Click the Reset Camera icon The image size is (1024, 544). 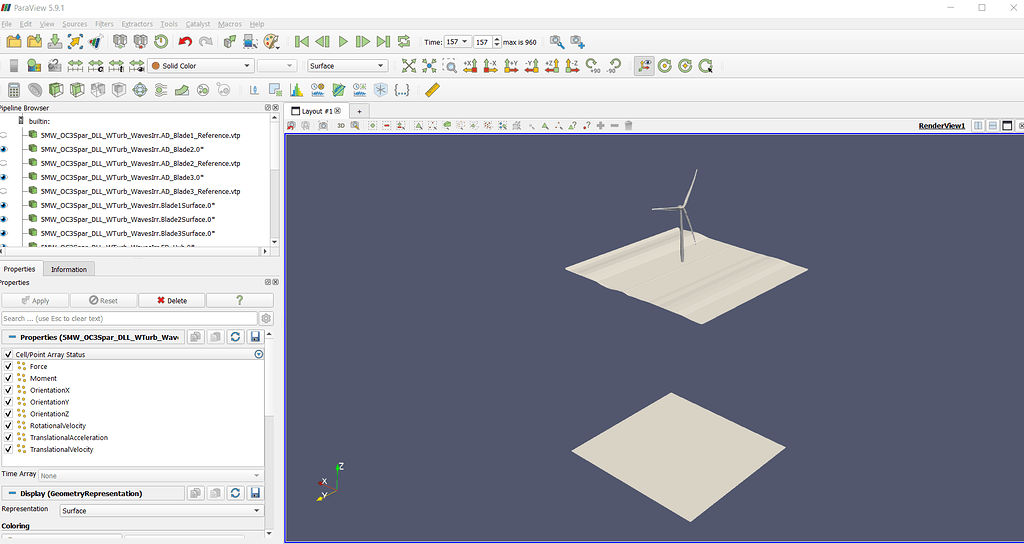pyautogui.click(x=408, y=66)
